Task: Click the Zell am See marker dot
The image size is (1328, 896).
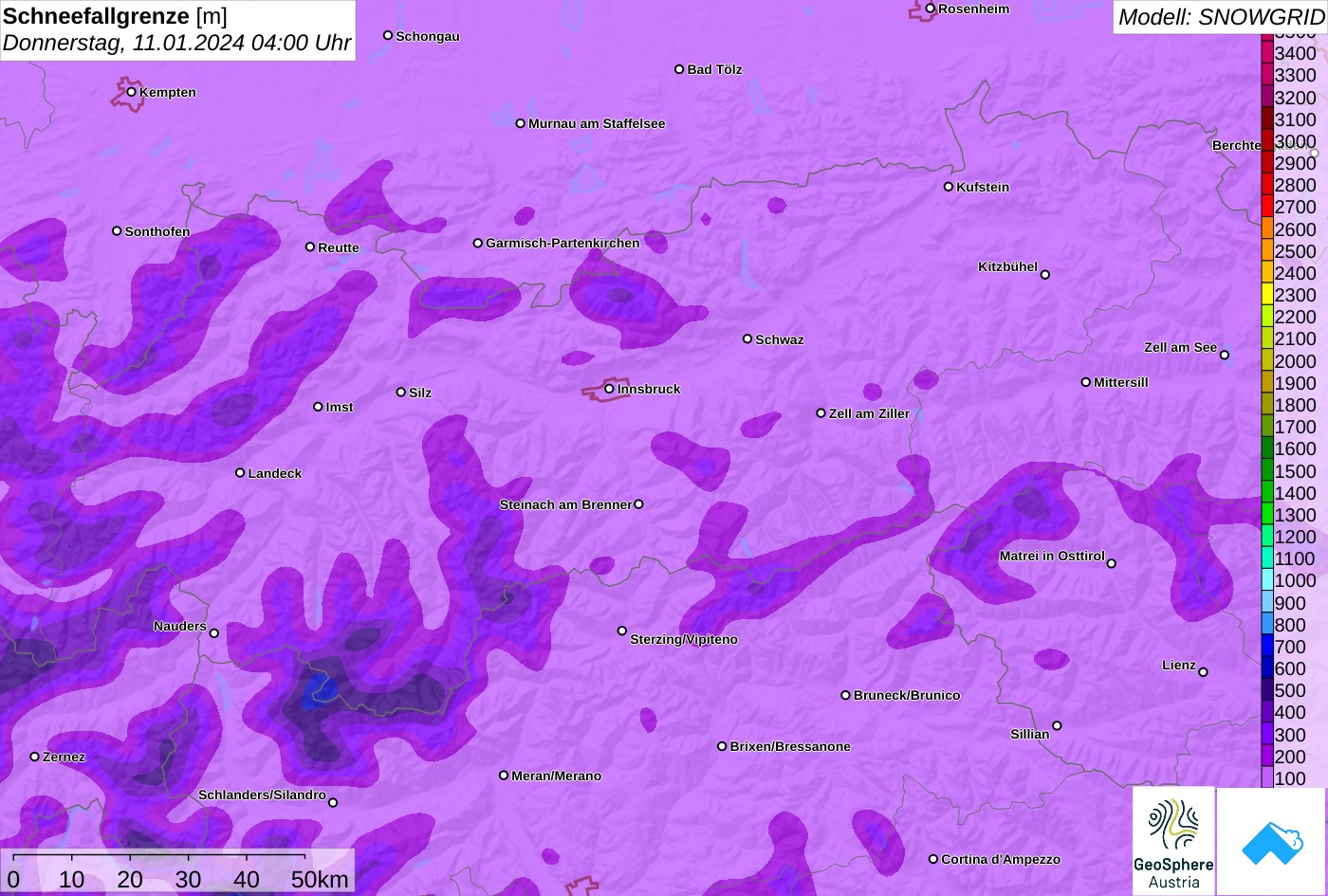Action: click(1225, 356)
